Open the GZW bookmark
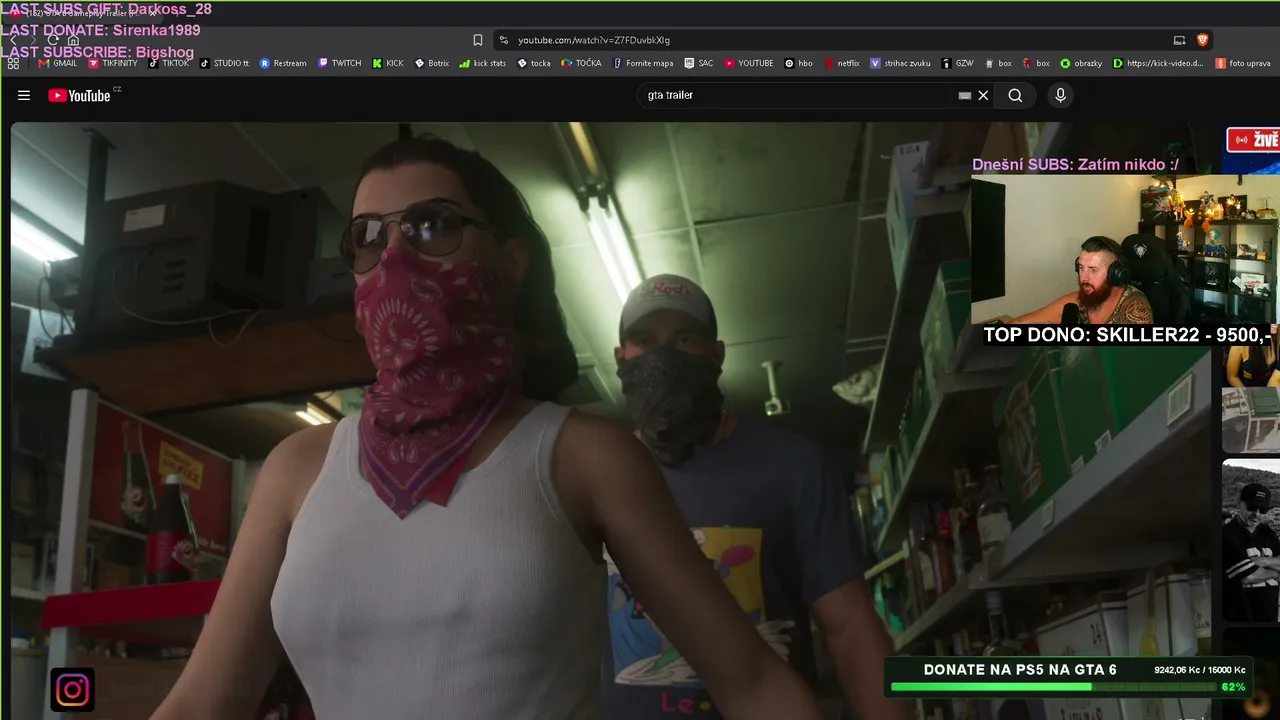The width and height of the screenshot is (1280, 720). [x=957, y=63]
